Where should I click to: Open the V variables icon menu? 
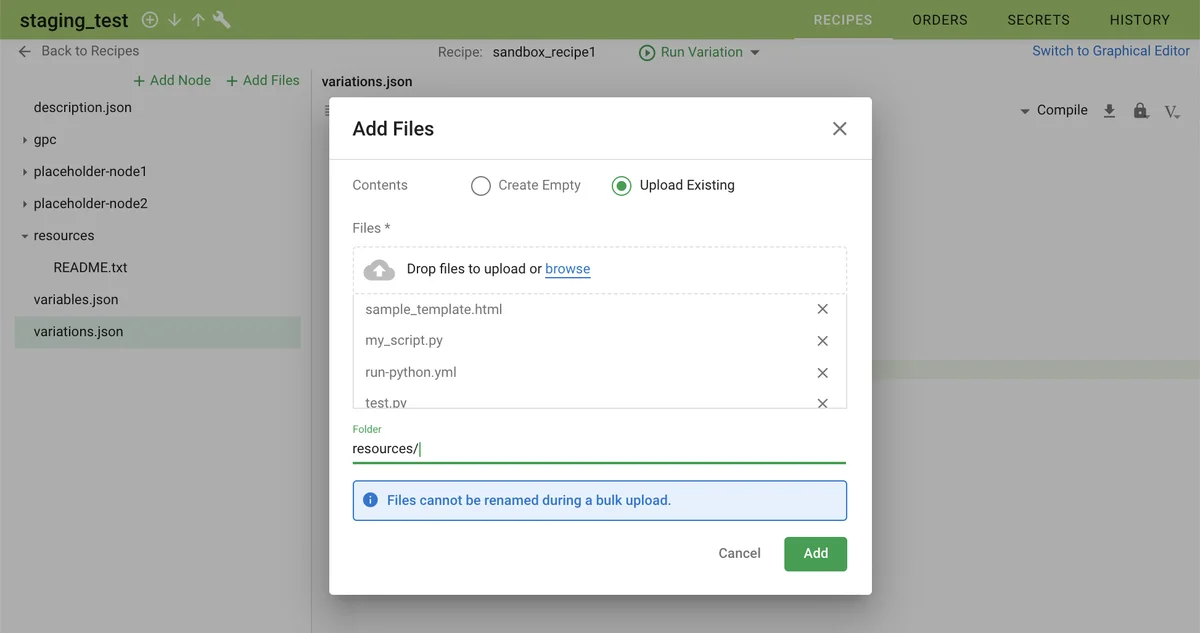click(x=1172, y=111)
